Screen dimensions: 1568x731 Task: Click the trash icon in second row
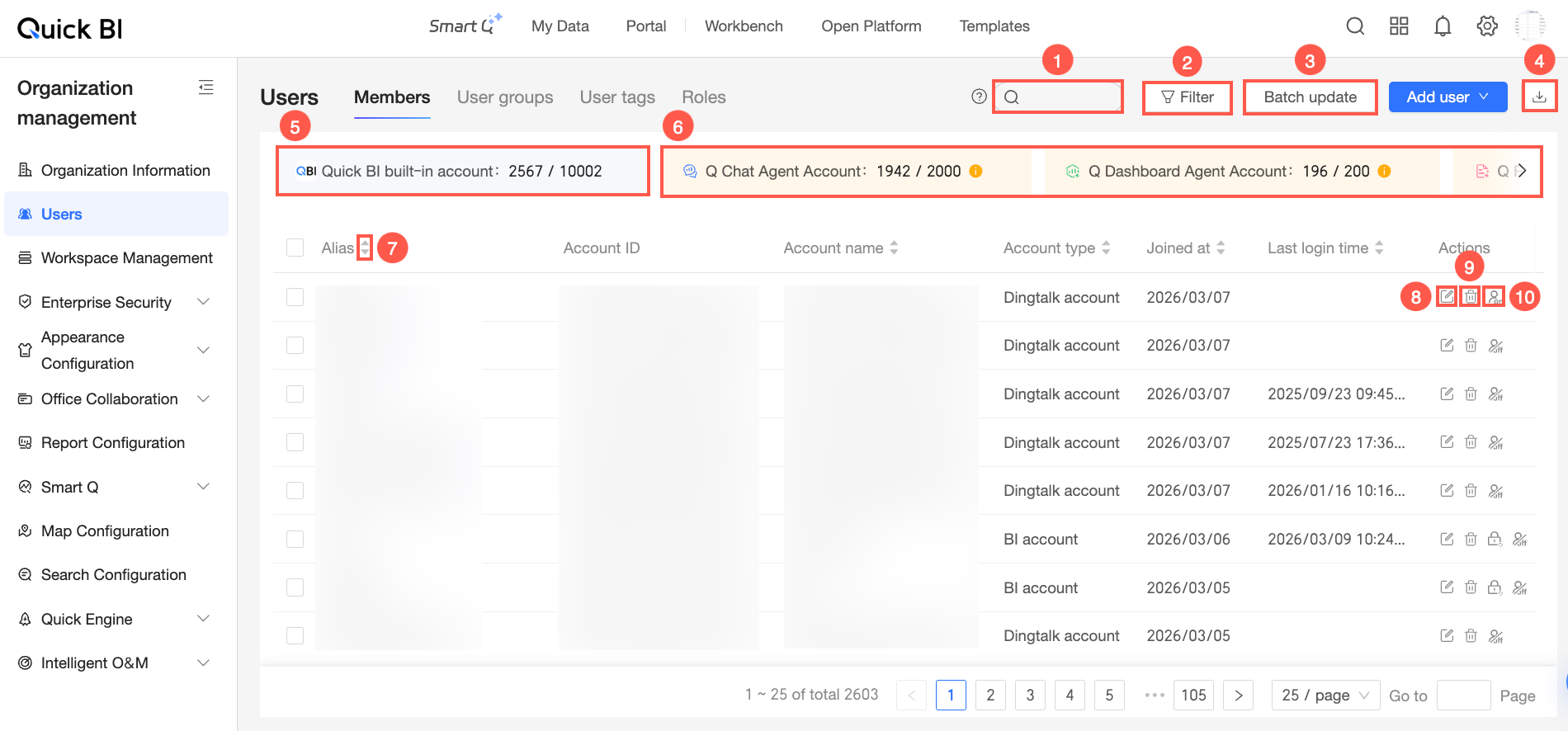pos(1471,345)
